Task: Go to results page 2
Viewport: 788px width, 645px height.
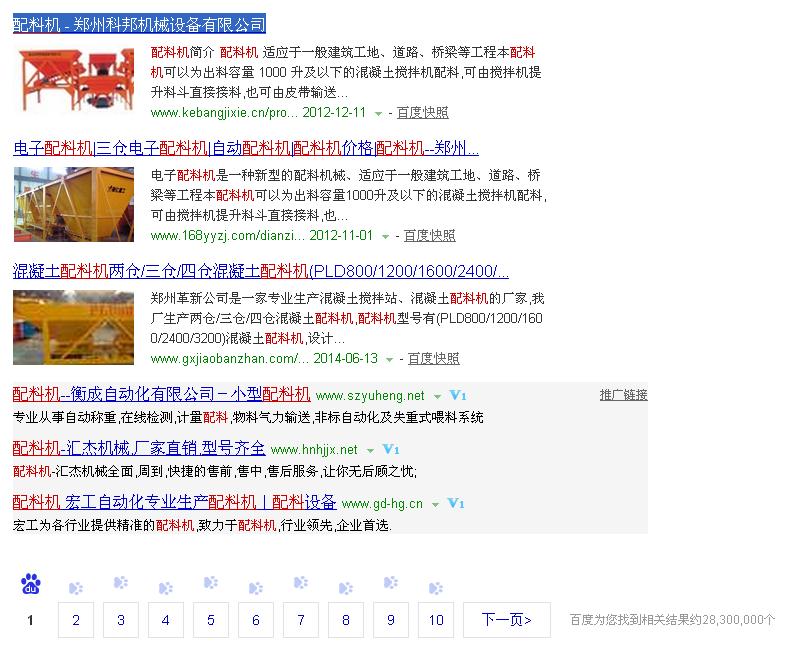Action: [76, 620]
